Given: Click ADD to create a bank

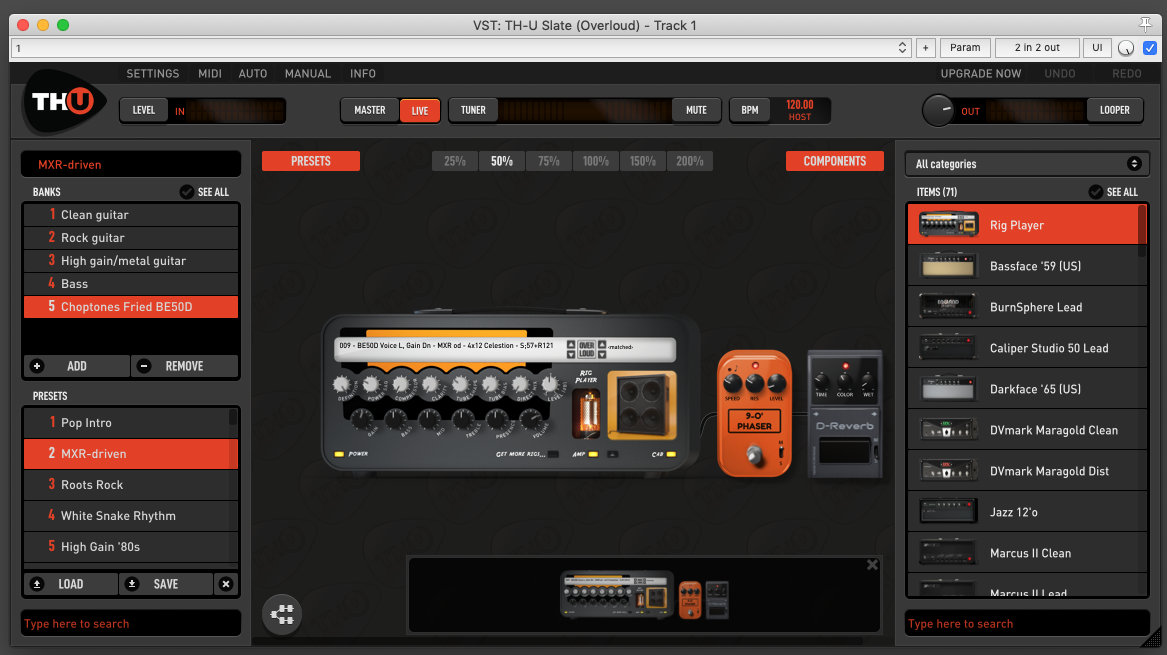Looking at the screenshot, I should (x=77, y=366).
